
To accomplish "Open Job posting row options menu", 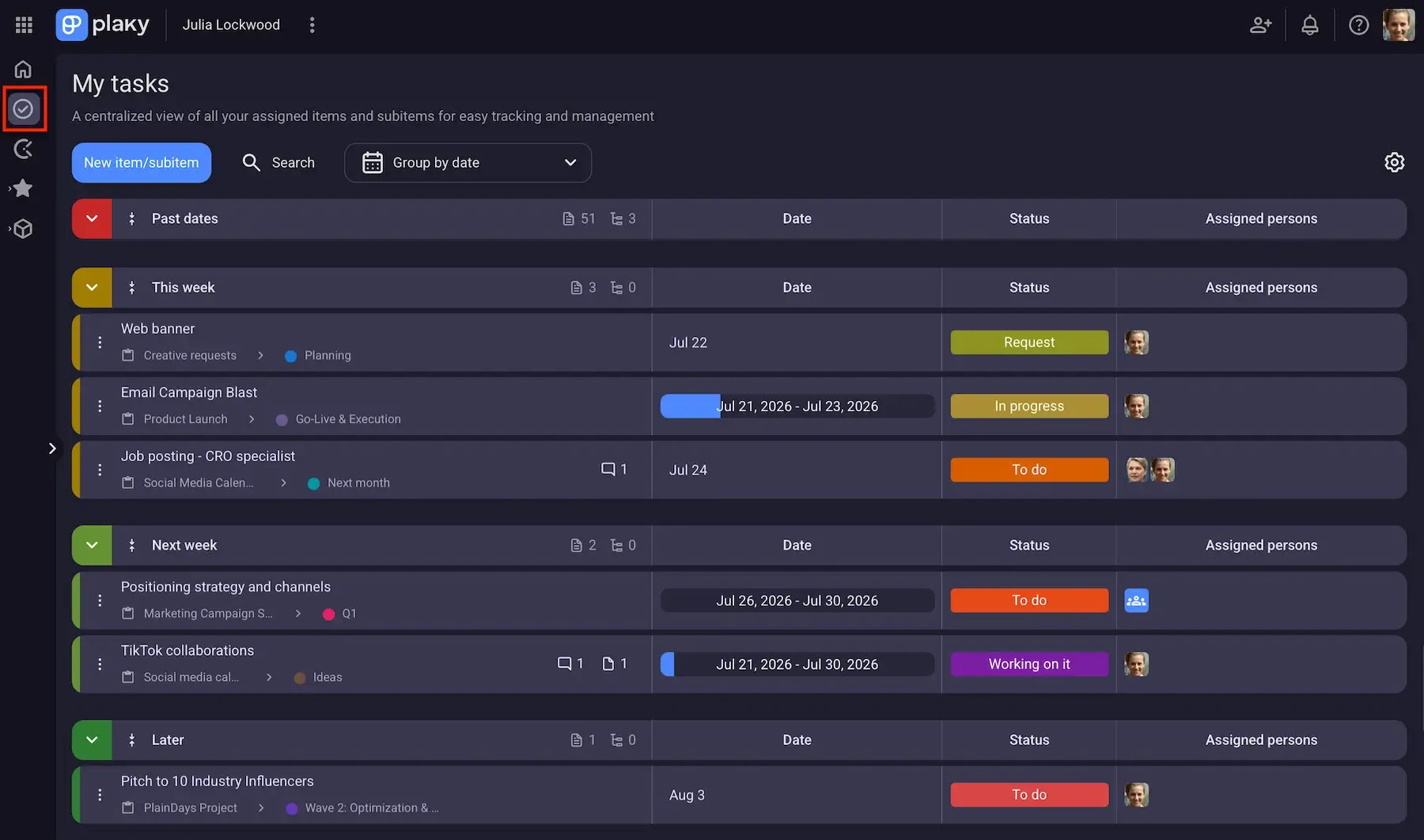I will tap(100, 470).
